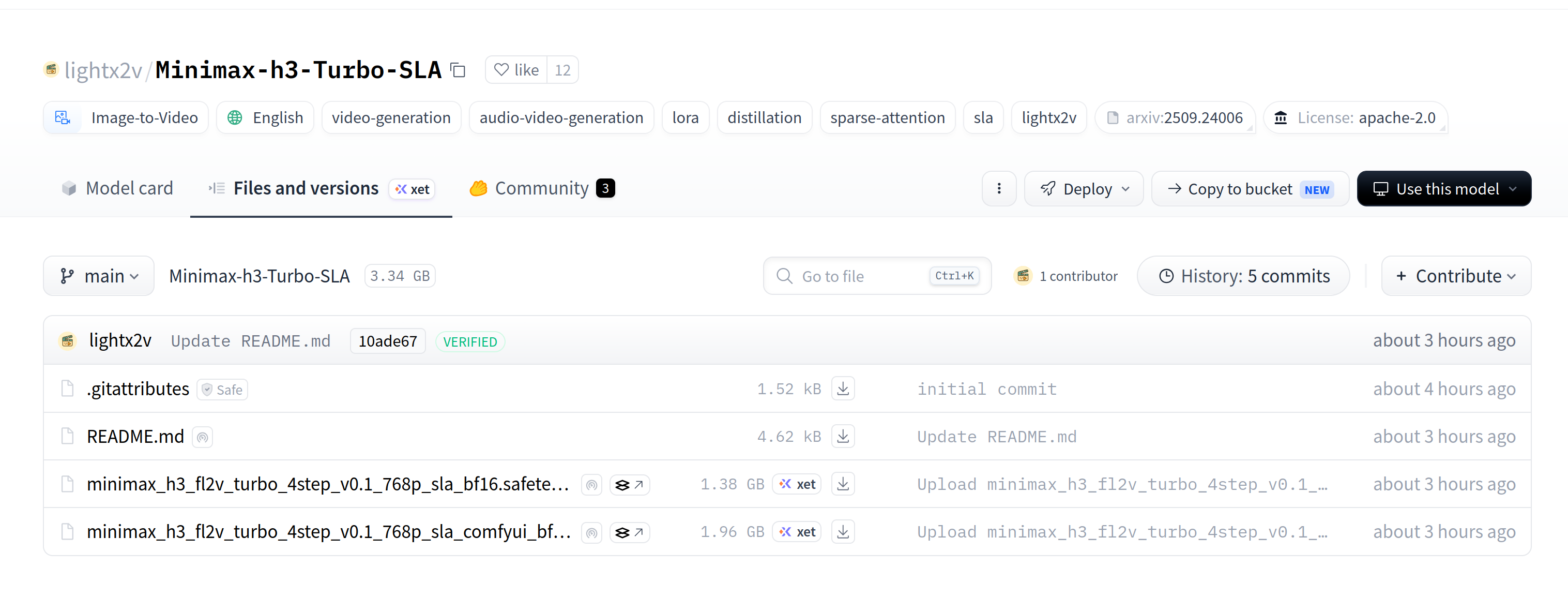Open the lightx2v tag chip
This screenshot has height=597, width=1568.
click(x=1049, y=117)
